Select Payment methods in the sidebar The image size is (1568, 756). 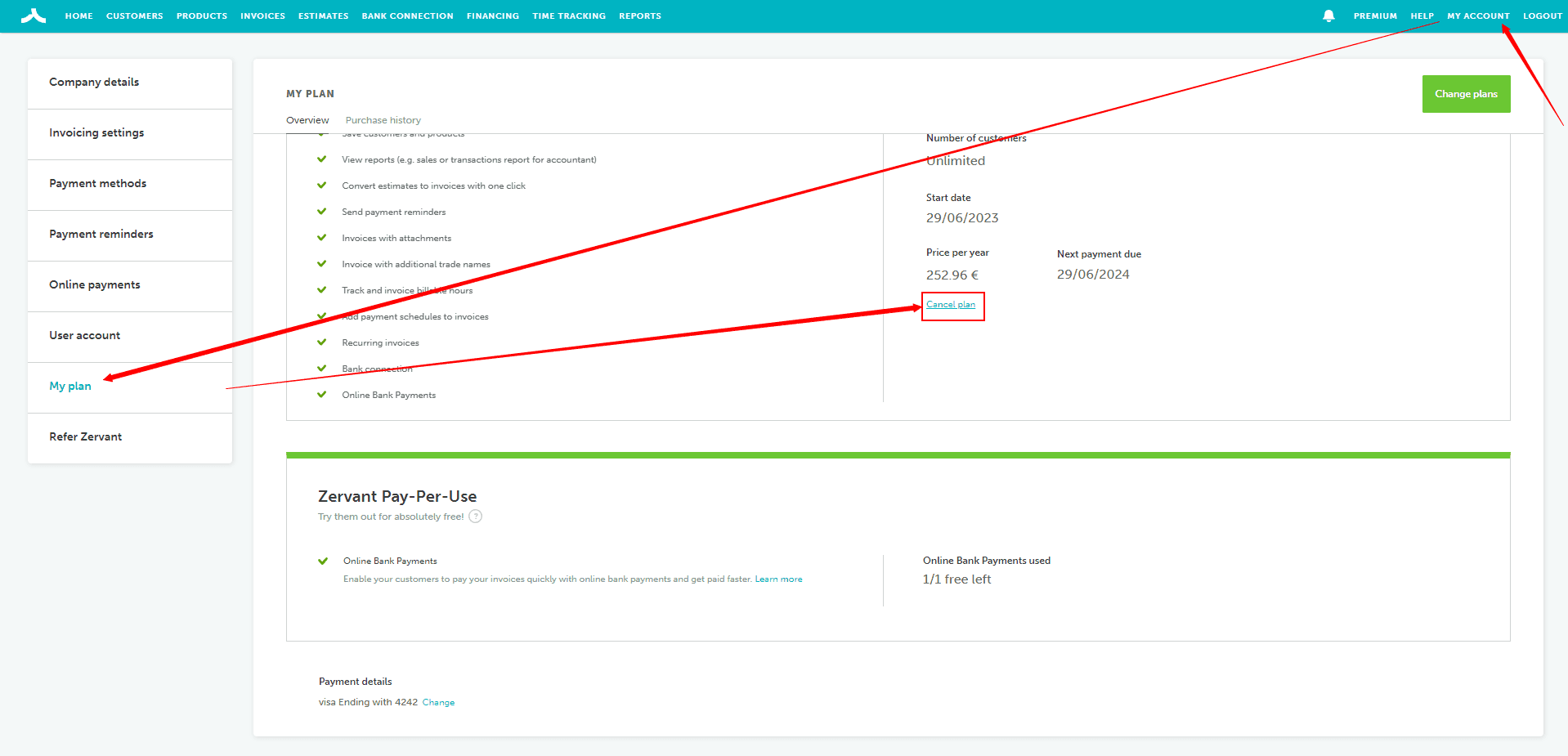click(x=130, y=184)
